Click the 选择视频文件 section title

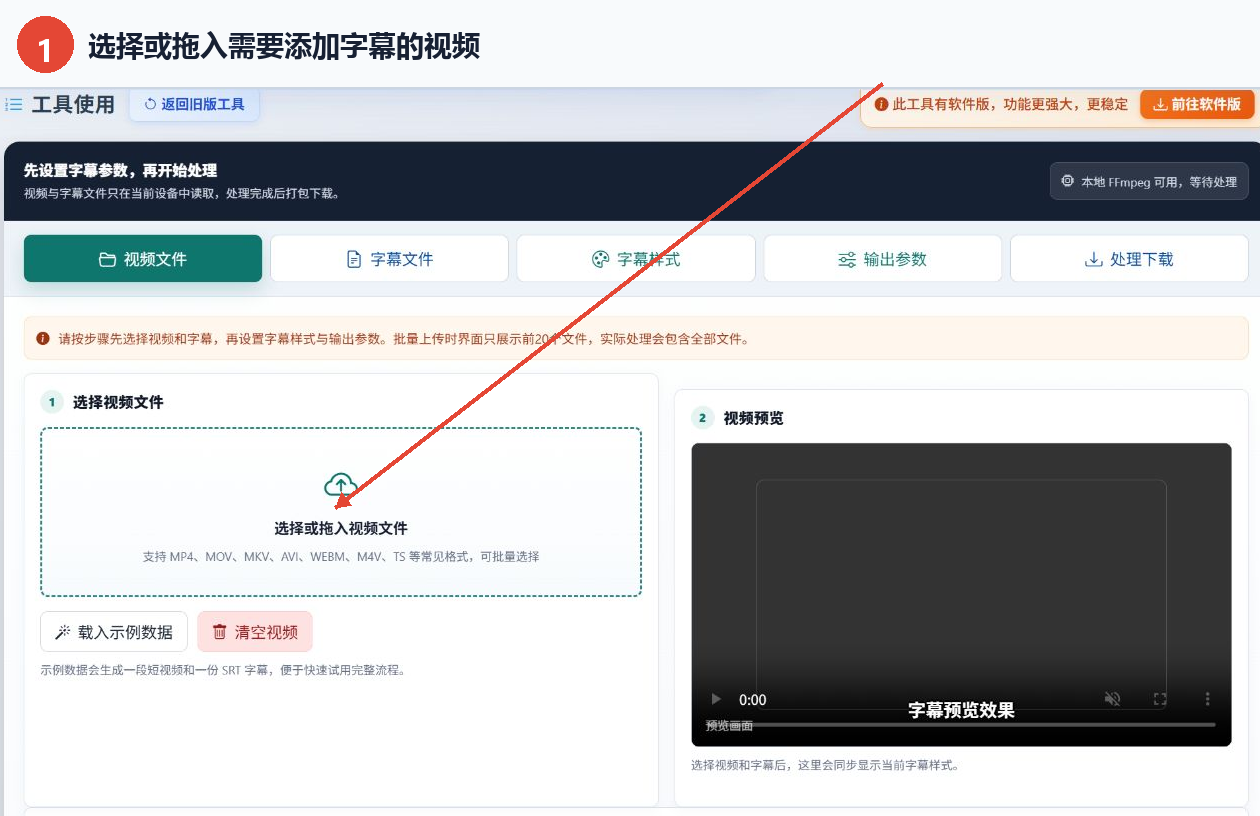click(x=118, y=402)
